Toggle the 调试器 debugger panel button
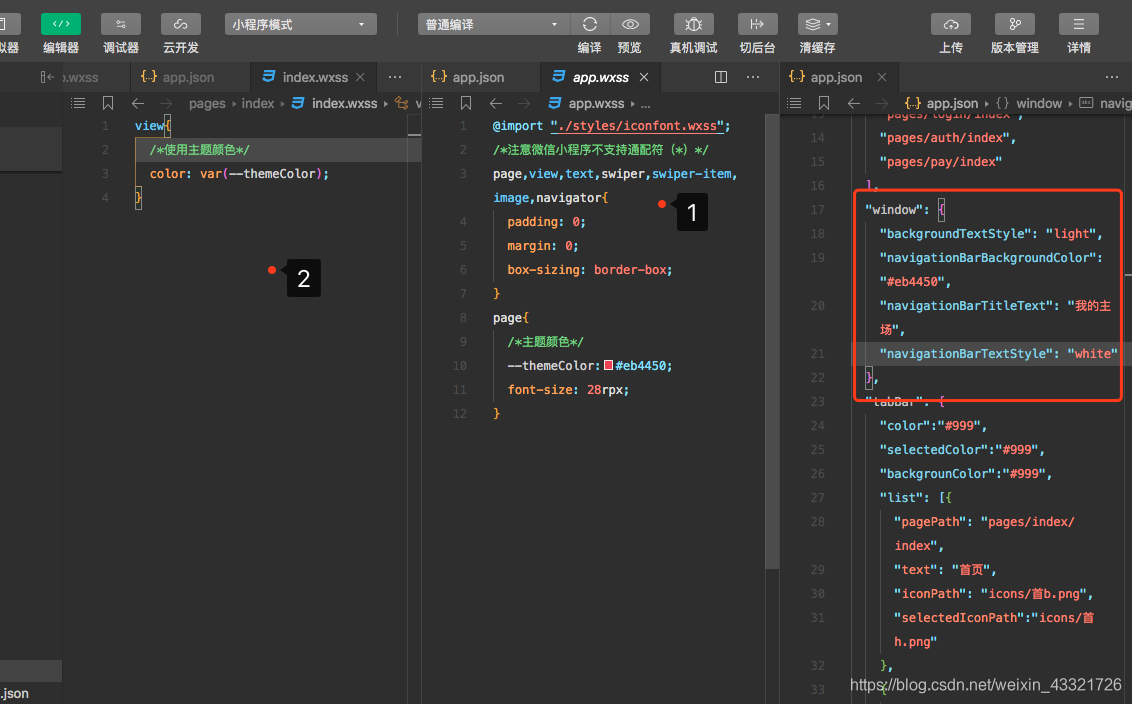The height and width of the screenshot is (704, 1132). point(121,25)
